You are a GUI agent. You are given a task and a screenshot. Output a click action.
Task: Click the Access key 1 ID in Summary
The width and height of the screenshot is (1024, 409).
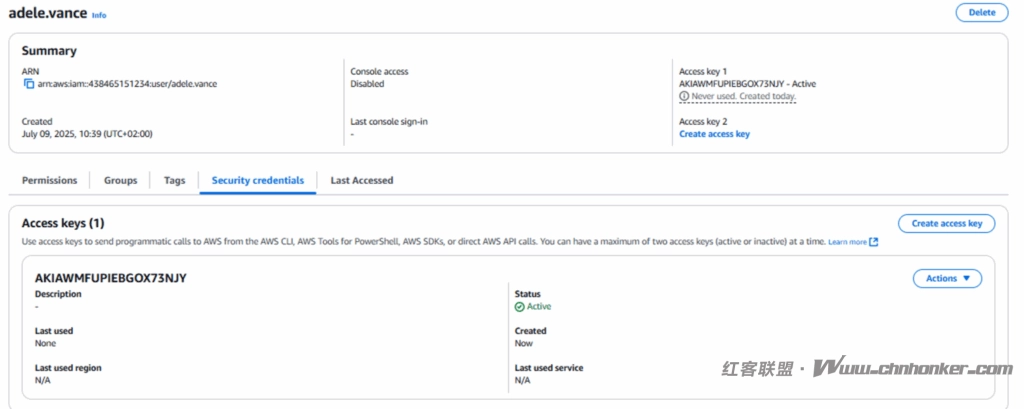(x=733, y=84)
